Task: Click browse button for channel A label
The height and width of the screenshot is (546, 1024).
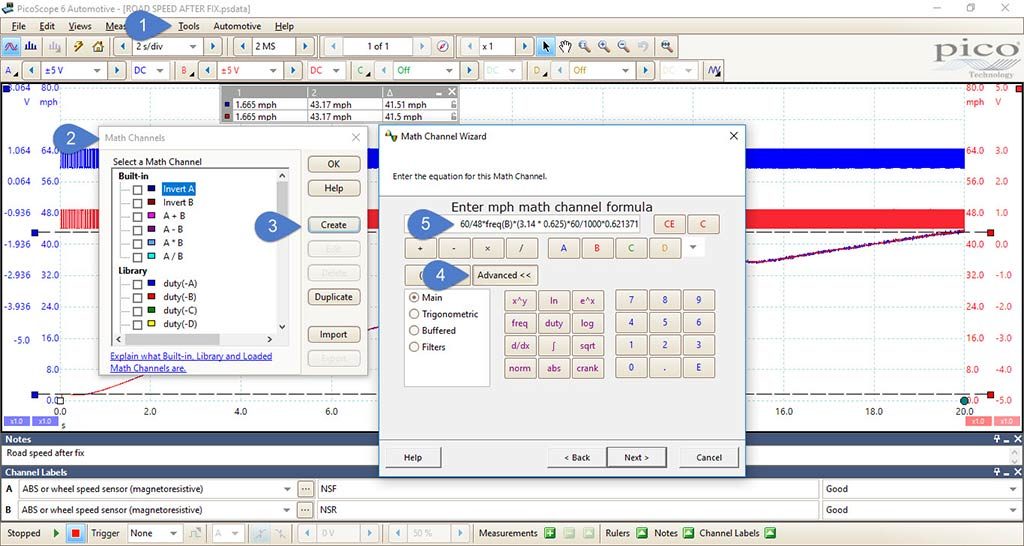Action: pyautogui.click(x=305, y=489)
